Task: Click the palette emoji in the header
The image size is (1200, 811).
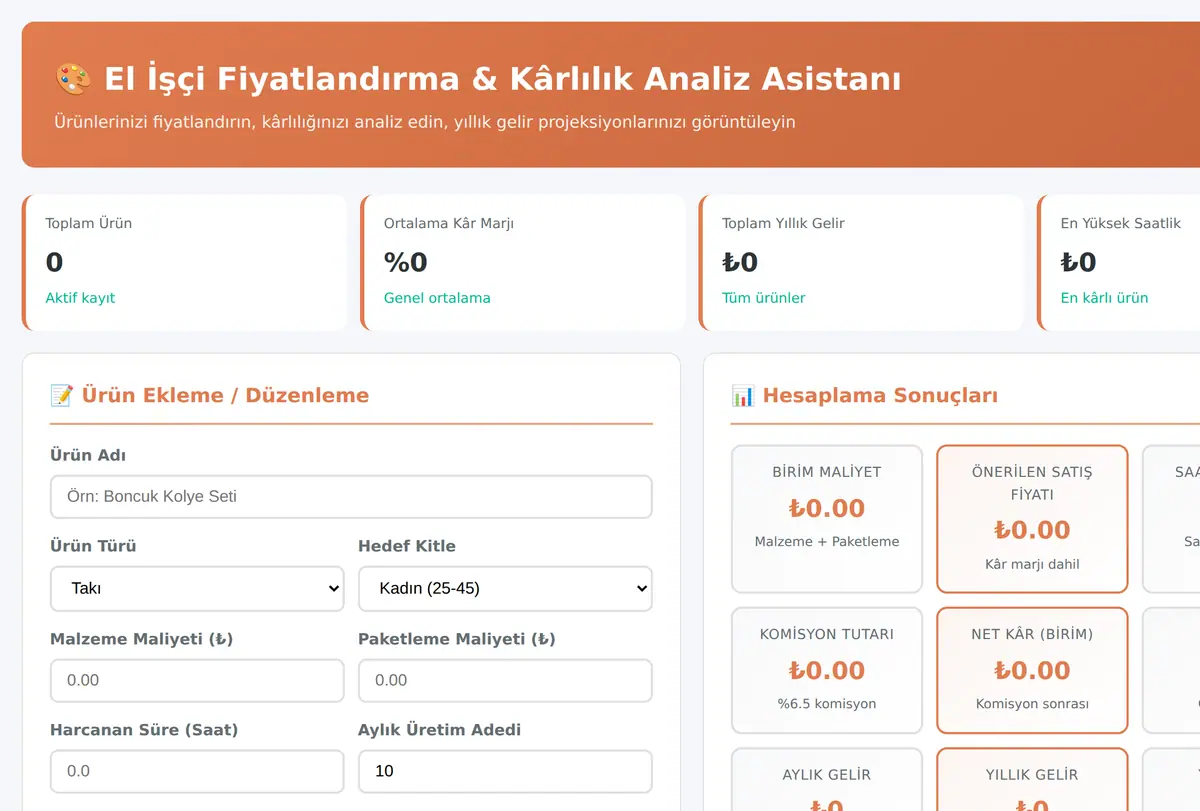Action: click(73, 79)
